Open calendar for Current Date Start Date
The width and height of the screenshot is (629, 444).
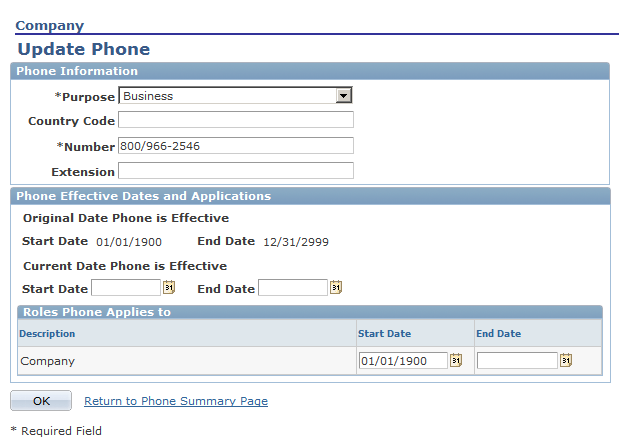coord(169,288)
